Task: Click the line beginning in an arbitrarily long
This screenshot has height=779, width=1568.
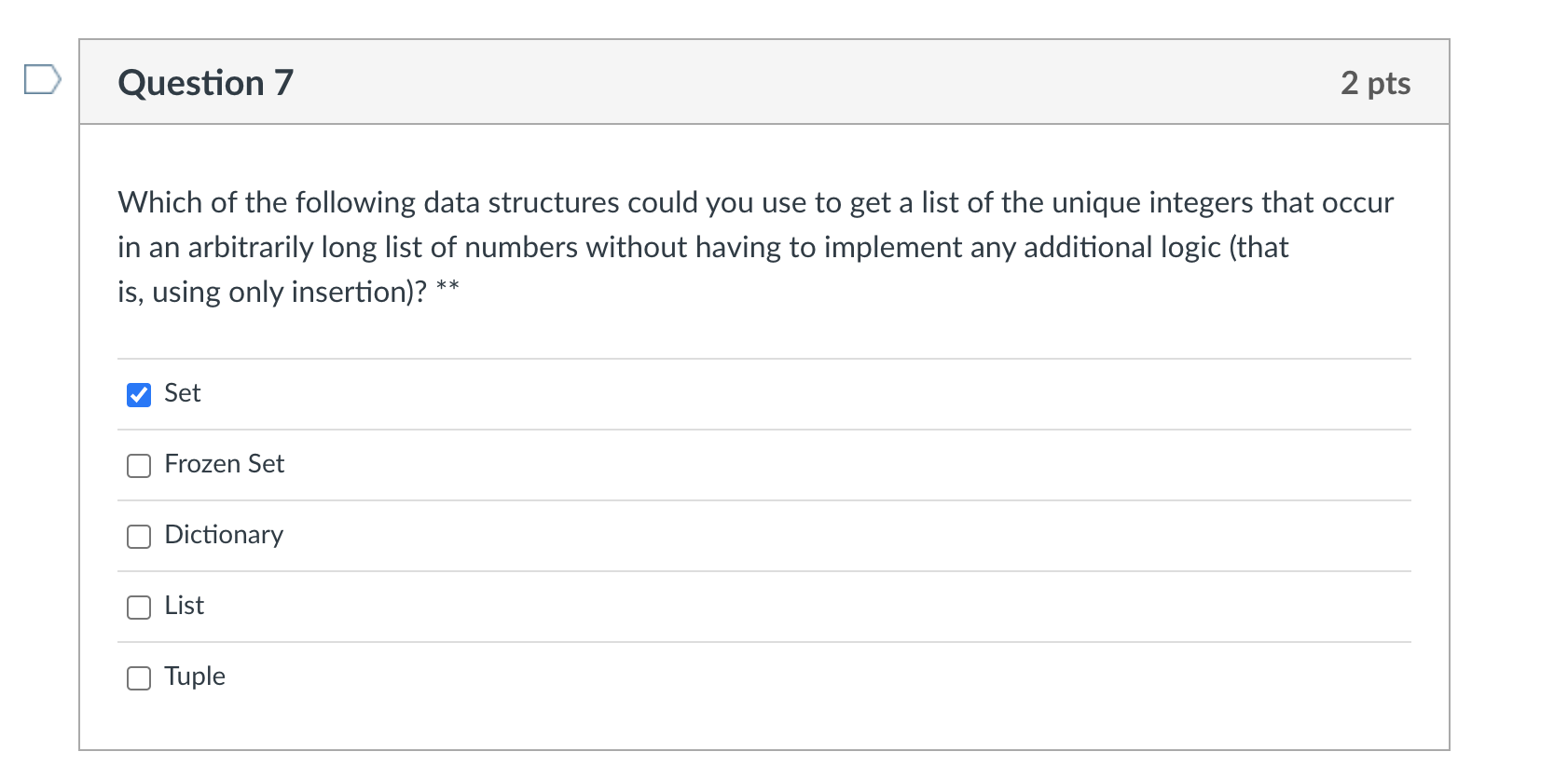Action: (703, 247)
